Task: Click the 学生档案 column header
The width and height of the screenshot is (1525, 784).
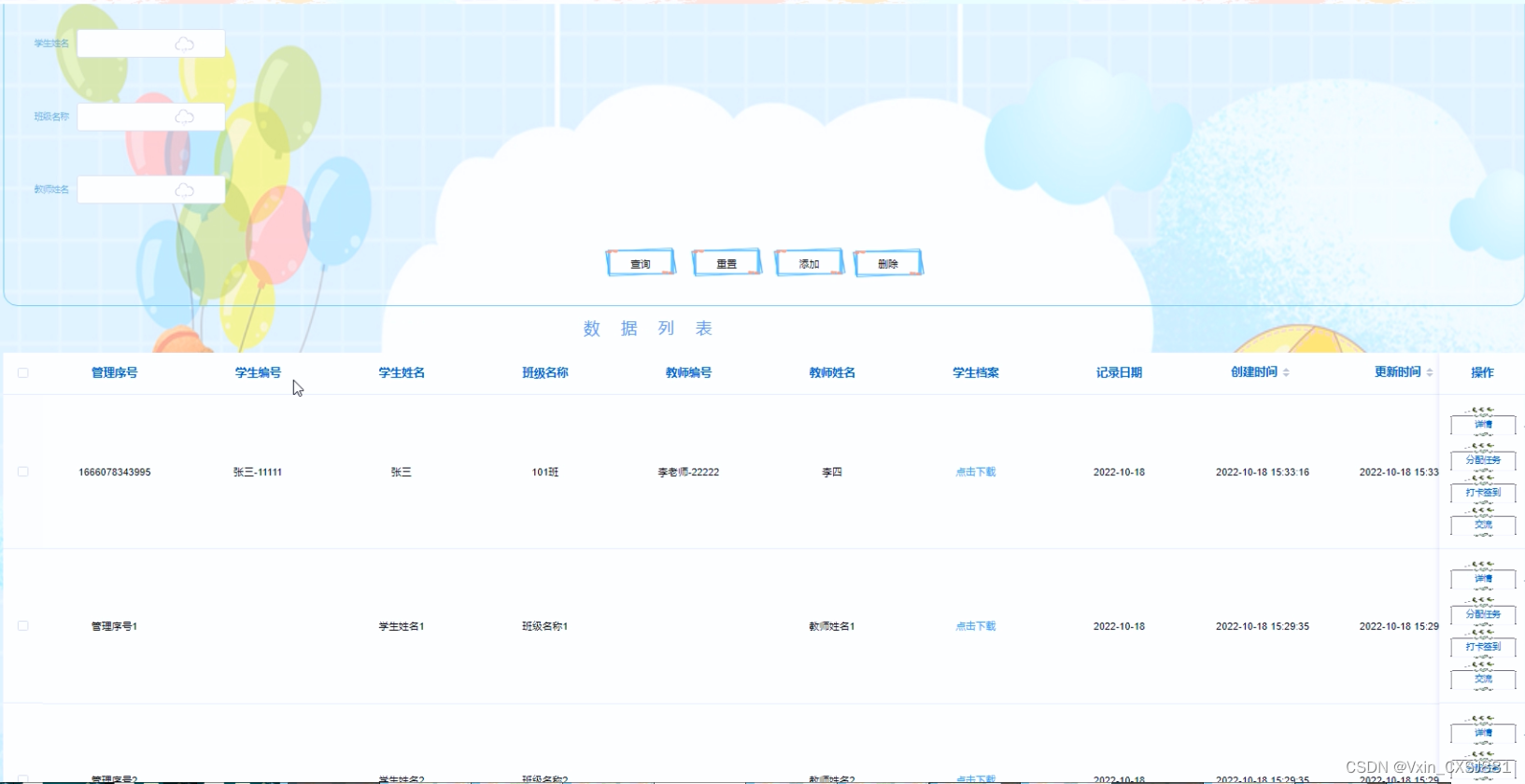Action: click(x=976, y=372)
